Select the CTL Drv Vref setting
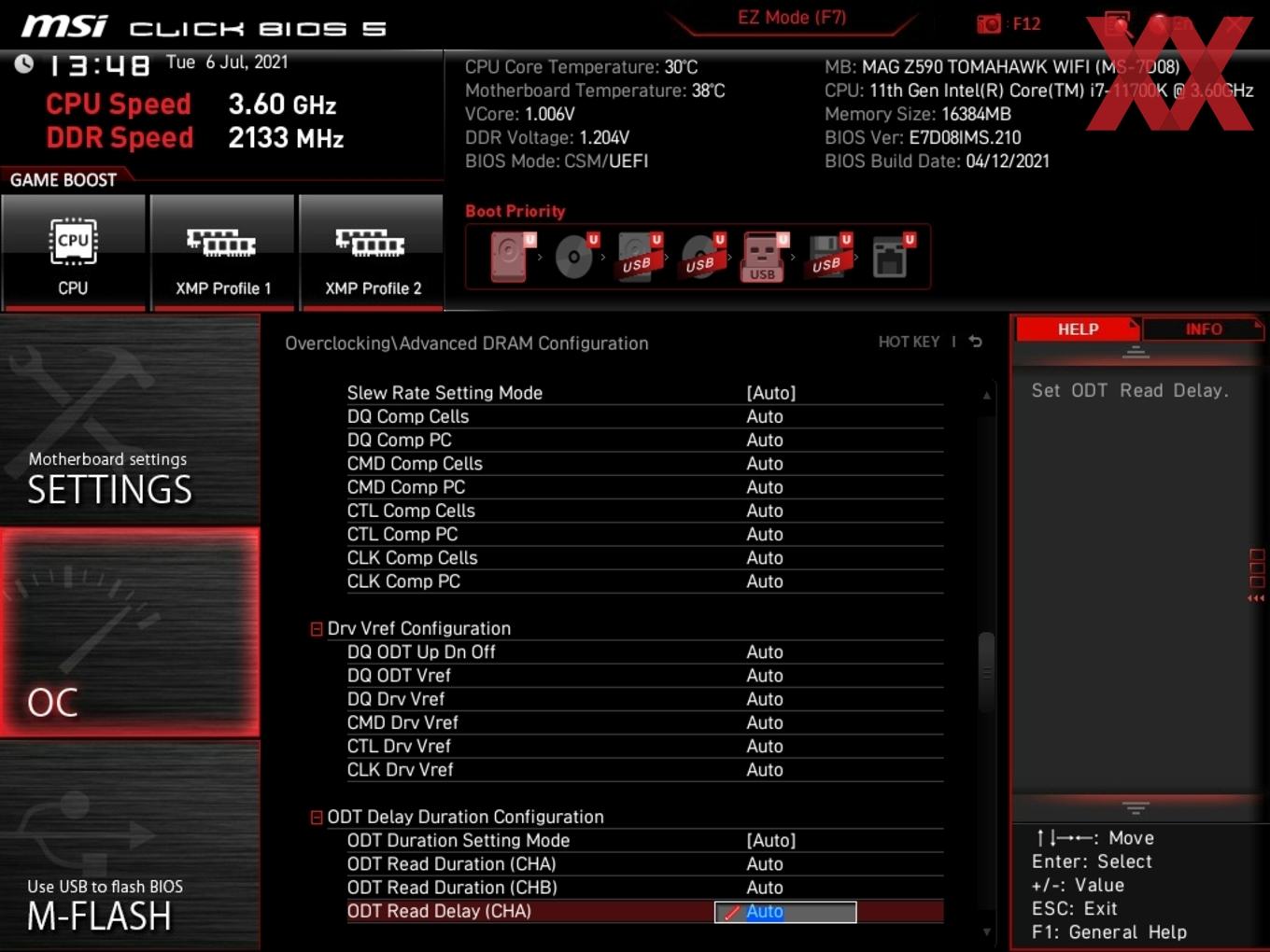The image size is (1270, 952). point(645,747)
